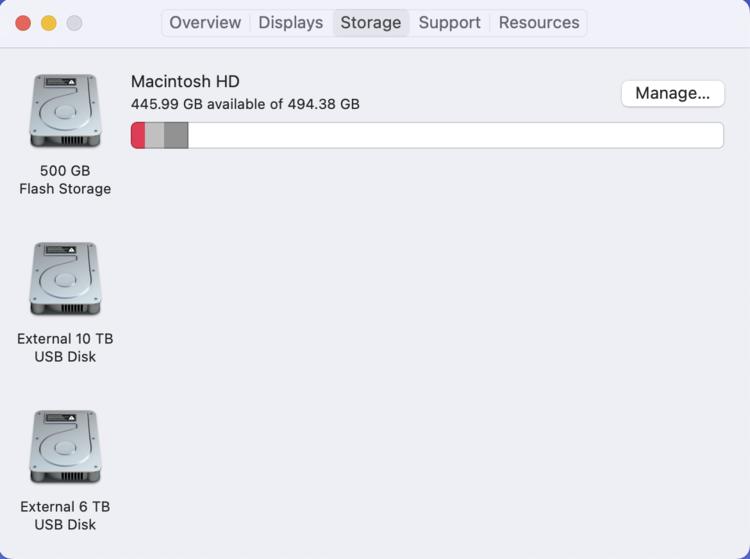
Task: Minimize the window with the yellow button
Action: [48, 23]
